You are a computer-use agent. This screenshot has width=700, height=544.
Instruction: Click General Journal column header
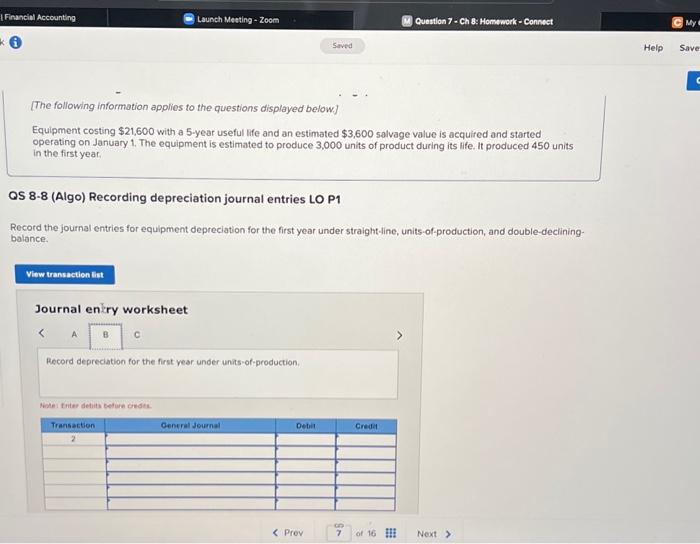[191, 426]
